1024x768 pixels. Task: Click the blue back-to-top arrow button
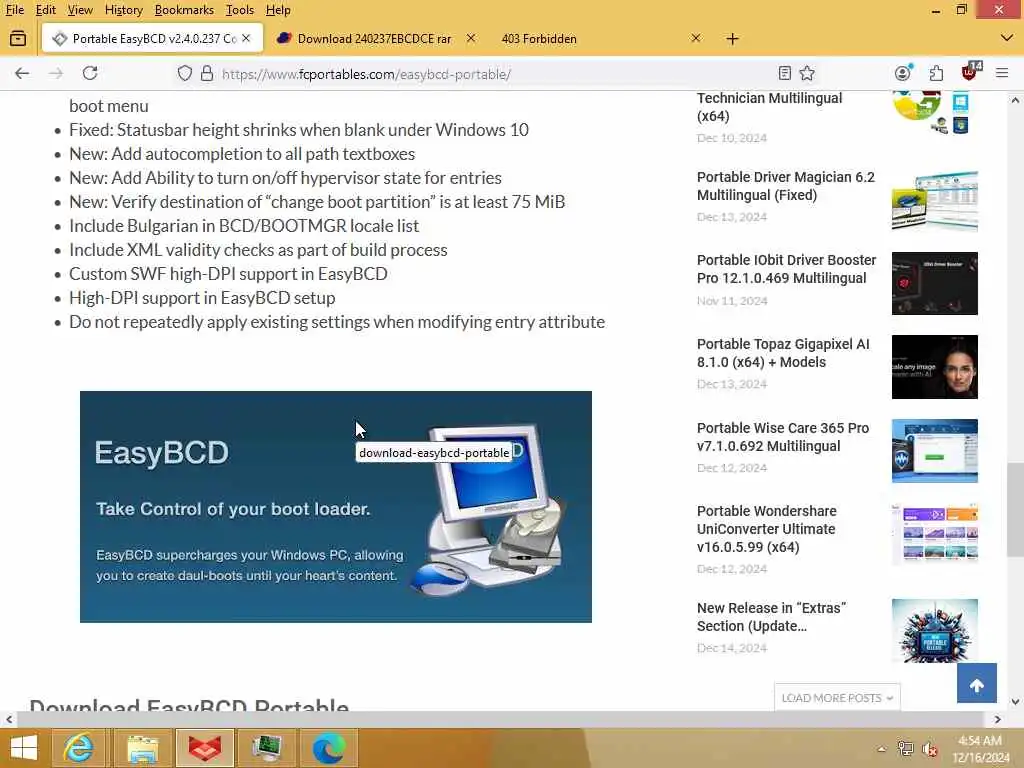pyautogui.click(x=976, y=683)
